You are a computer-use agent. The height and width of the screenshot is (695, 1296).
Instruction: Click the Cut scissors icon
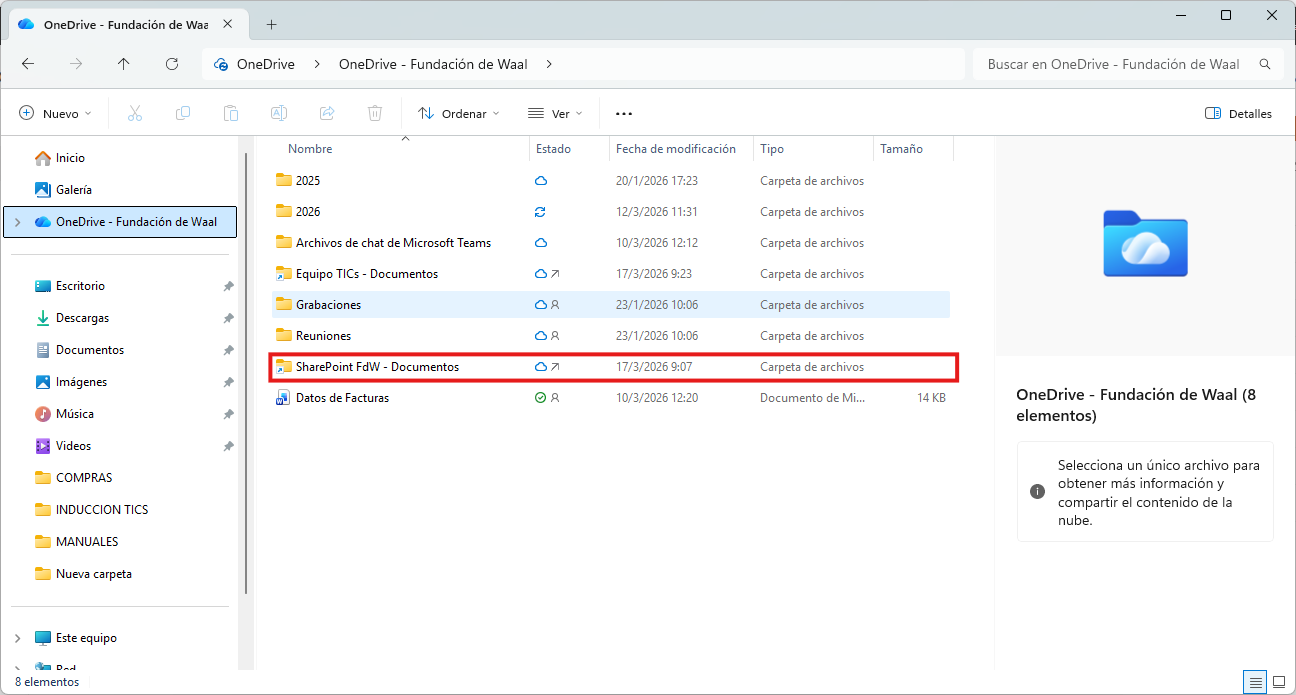[135, 113]
